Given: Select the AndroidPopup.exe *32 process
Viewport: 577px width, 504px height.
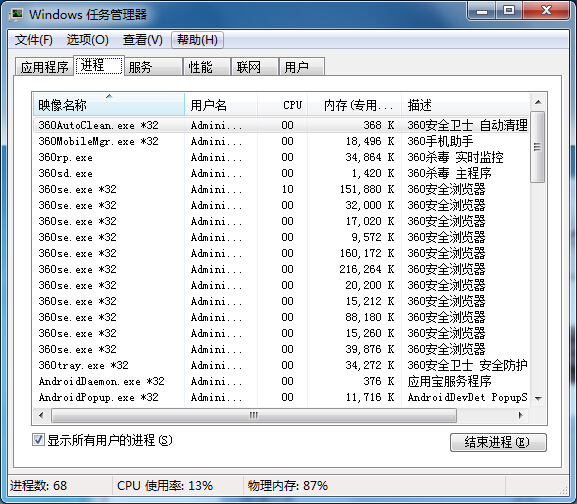Looking at the screenshot, I should coord(281,397).
